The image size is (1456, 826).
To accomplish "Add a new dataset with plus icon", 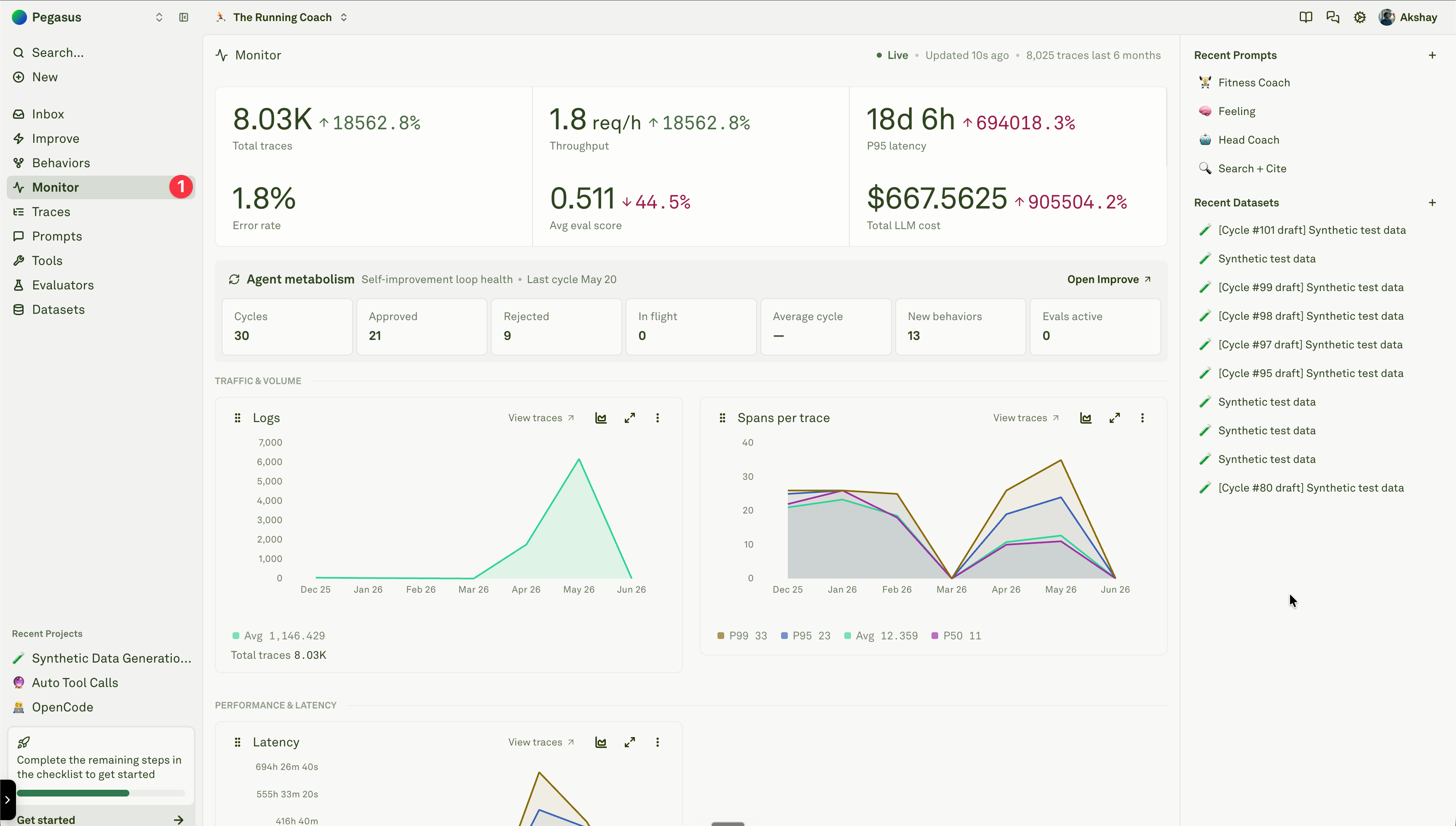I will point(1432,203).
